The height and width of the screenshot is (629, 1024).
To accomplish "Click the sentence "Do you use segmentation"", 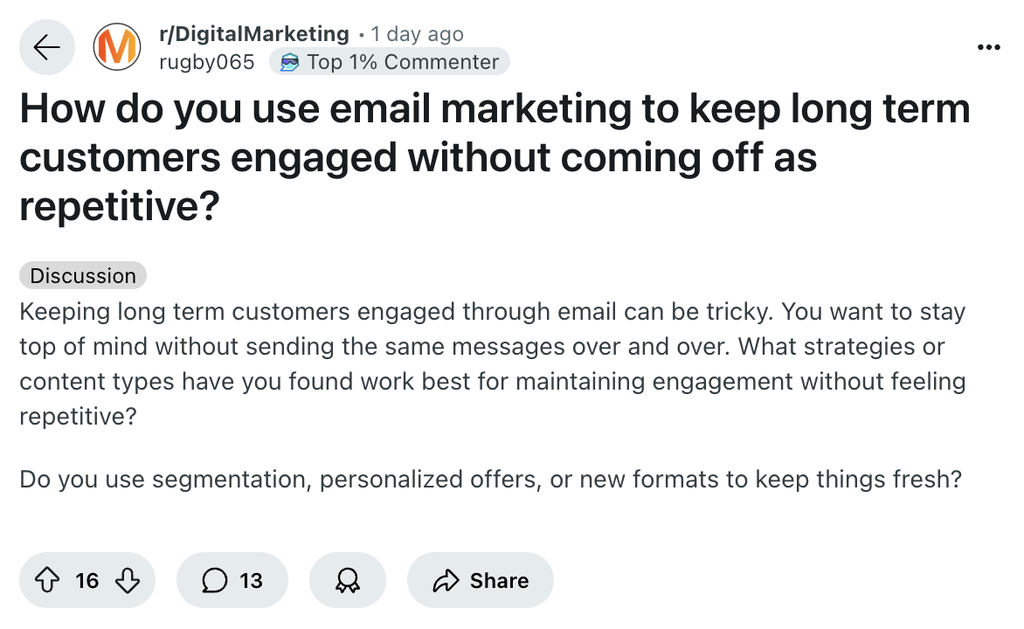I will pos(490,480).
